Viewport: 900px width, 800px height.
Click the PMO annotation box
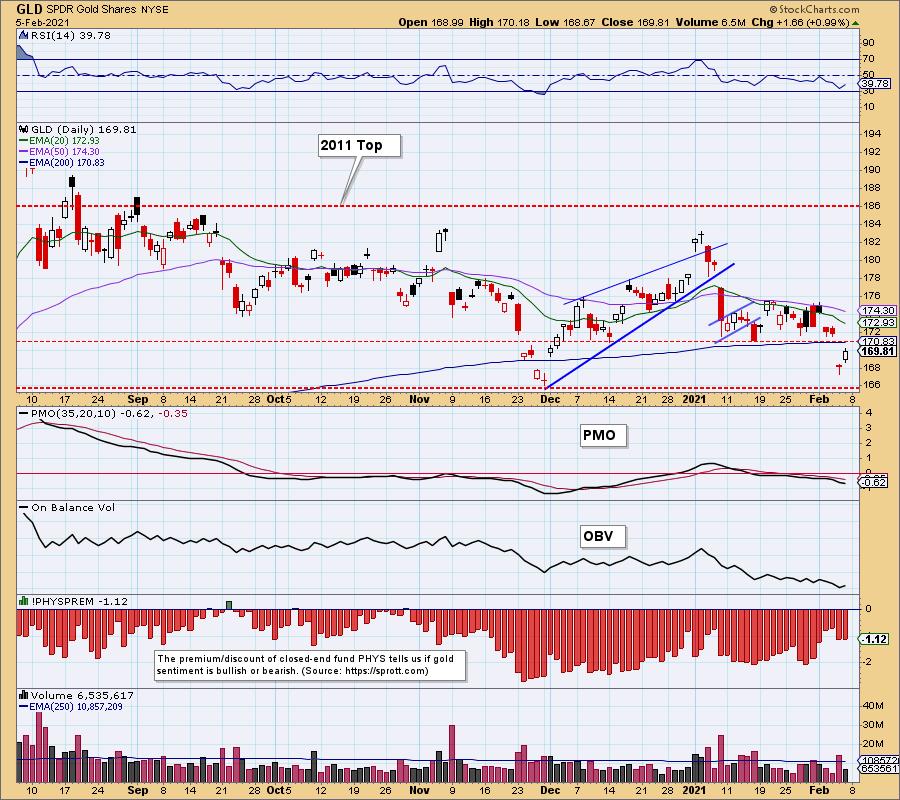click(603, 436)
